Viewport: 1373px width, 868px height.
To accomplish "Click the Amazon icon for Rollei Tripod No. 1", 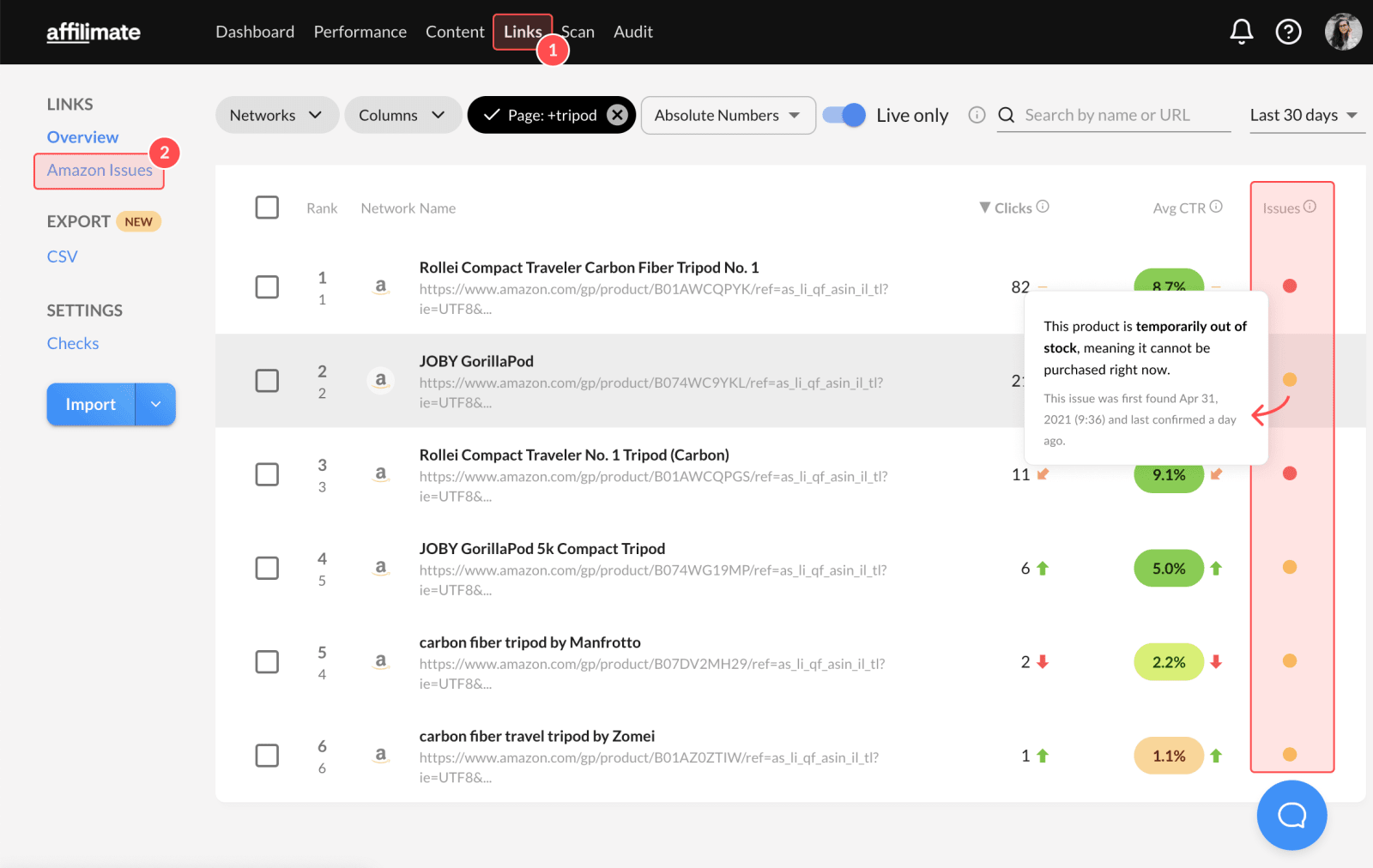I will click(x=381, y=286).
